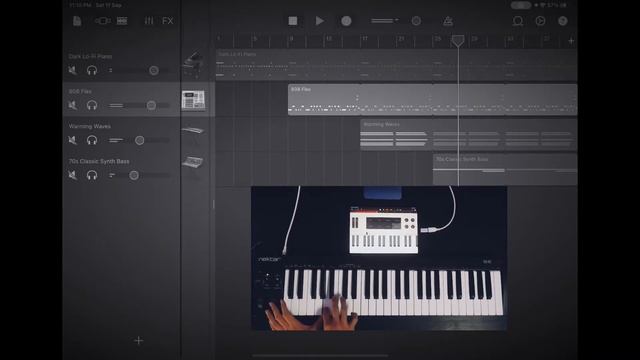This screenshot has width=640, height=360.
Task: Select the Warming Waves keyboard icon
Action: [x=193, y=131]
